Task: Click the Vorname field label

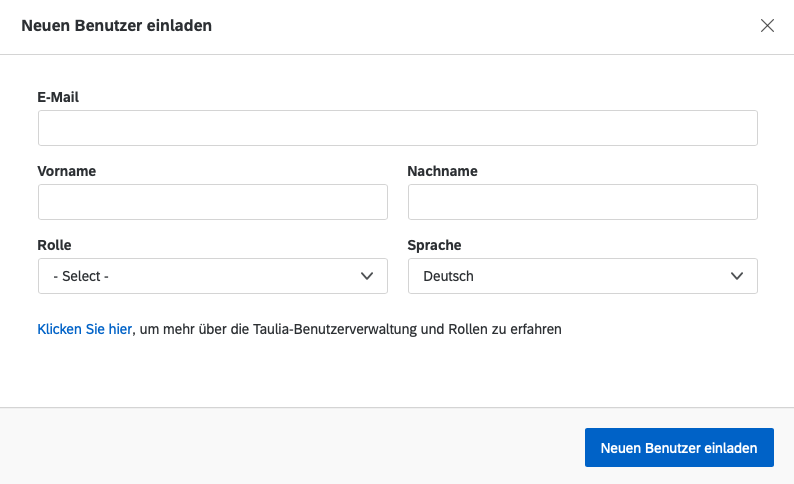Action: pyautogui.click(x=66, y=171)
